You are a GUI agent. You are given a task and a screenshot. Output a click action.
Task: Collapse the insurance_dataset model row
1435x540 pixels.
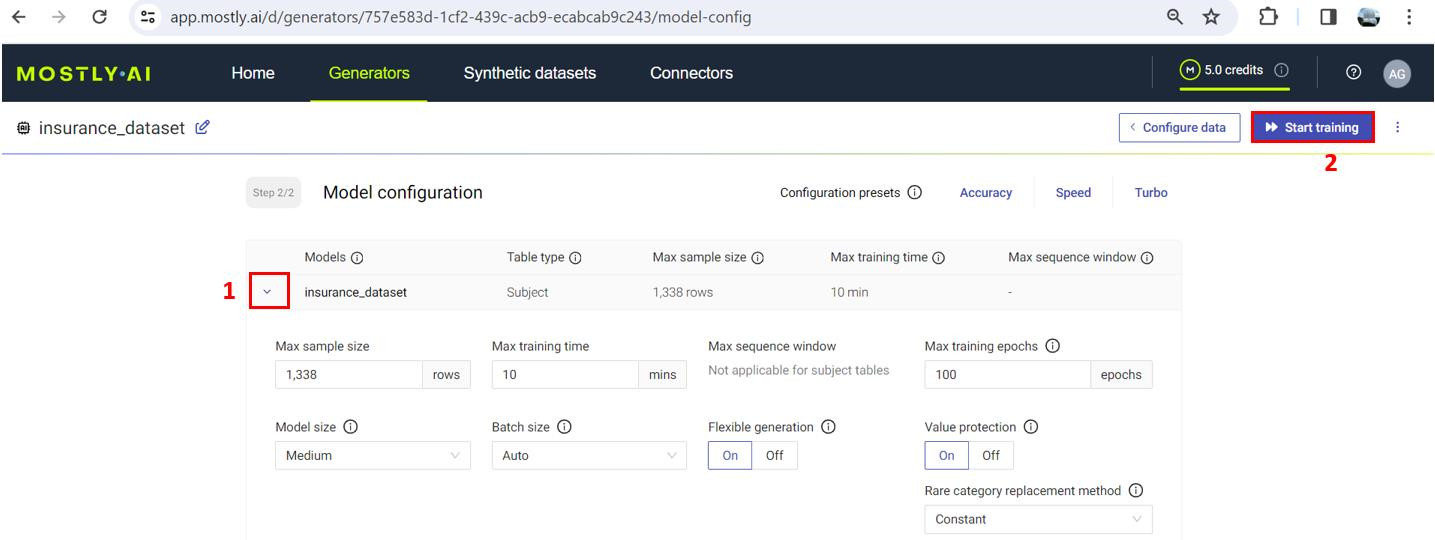[x=267, y=292]
